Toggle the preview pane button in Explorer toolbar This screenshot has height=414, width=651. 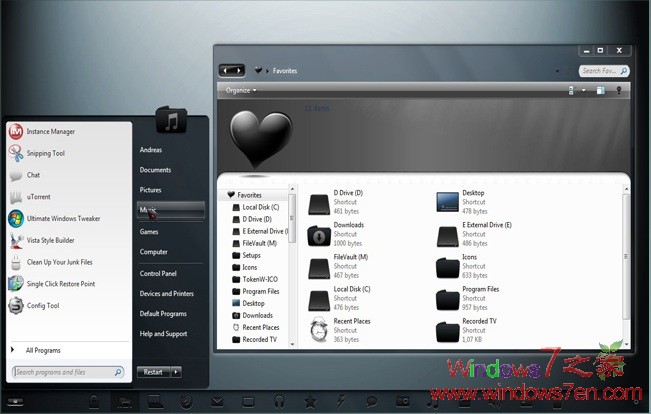(x=601, y=91)
